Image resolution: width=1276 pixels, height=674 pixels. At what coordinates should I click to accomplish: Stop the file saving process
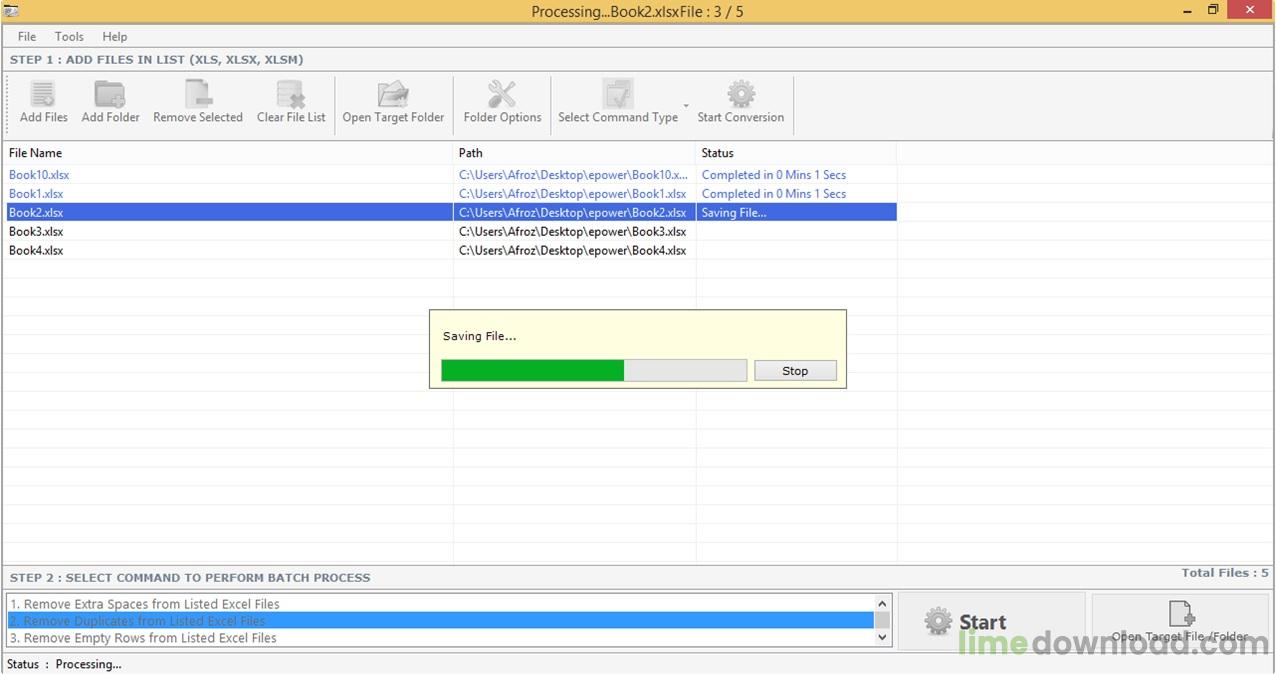(795, 371)
